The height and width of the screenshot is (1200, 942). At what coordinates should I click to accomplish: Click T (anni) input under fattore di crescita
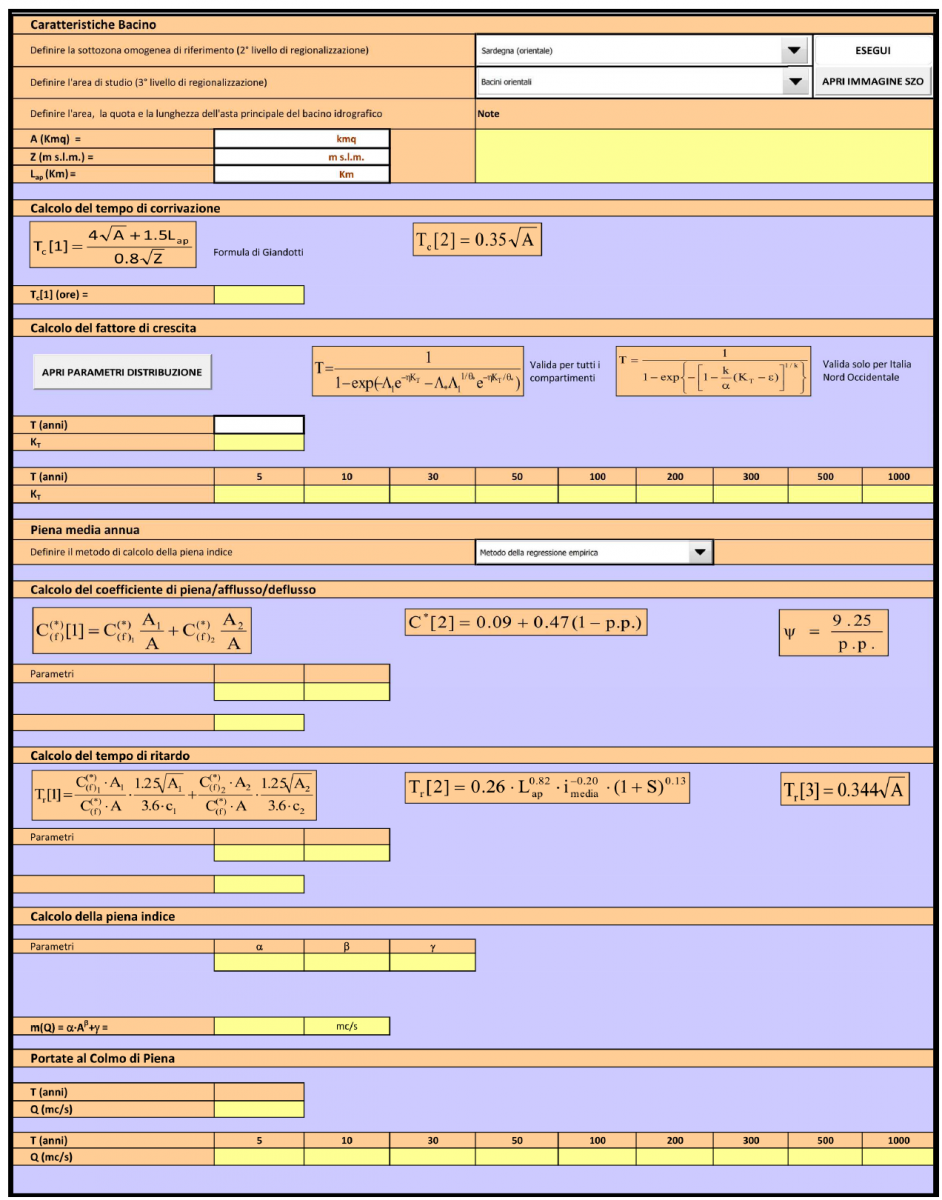(x=258, y=425)
